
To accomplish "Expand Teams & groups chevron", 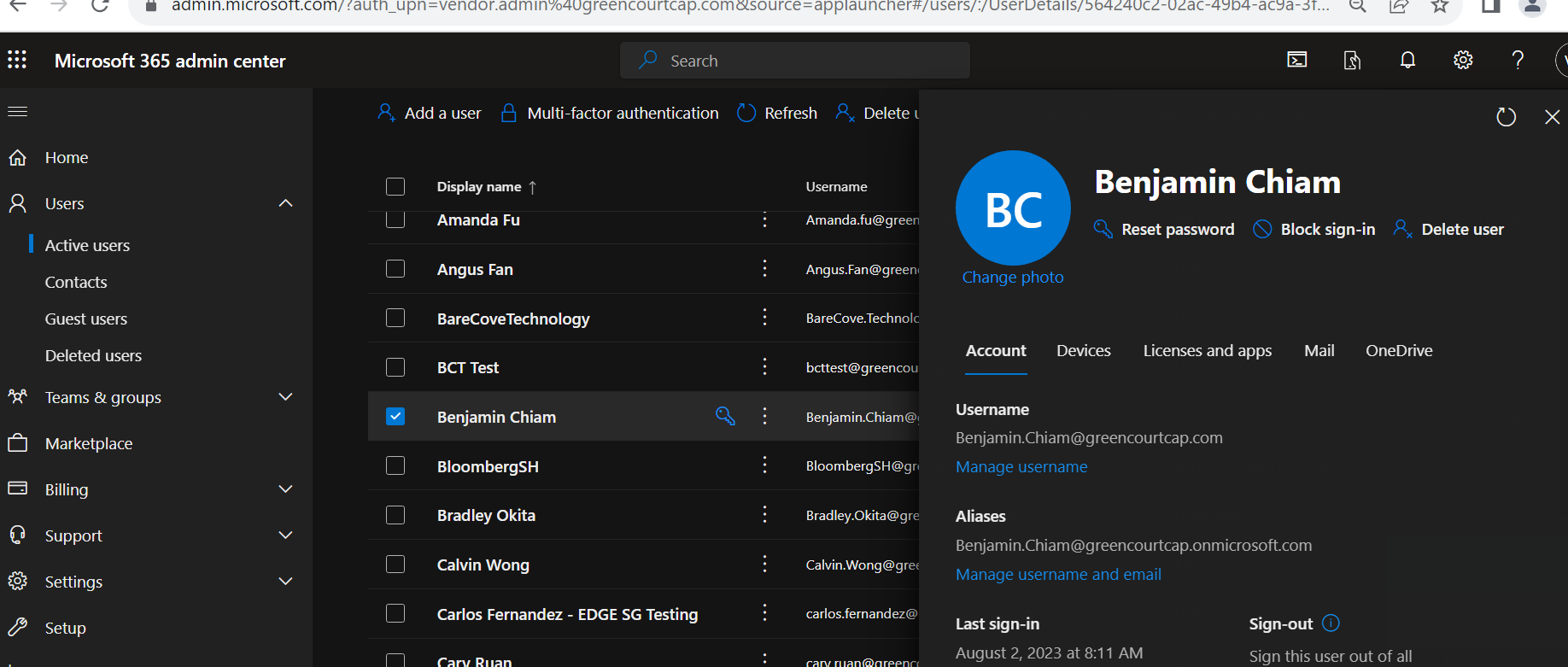I will click(x=286, y=397).
